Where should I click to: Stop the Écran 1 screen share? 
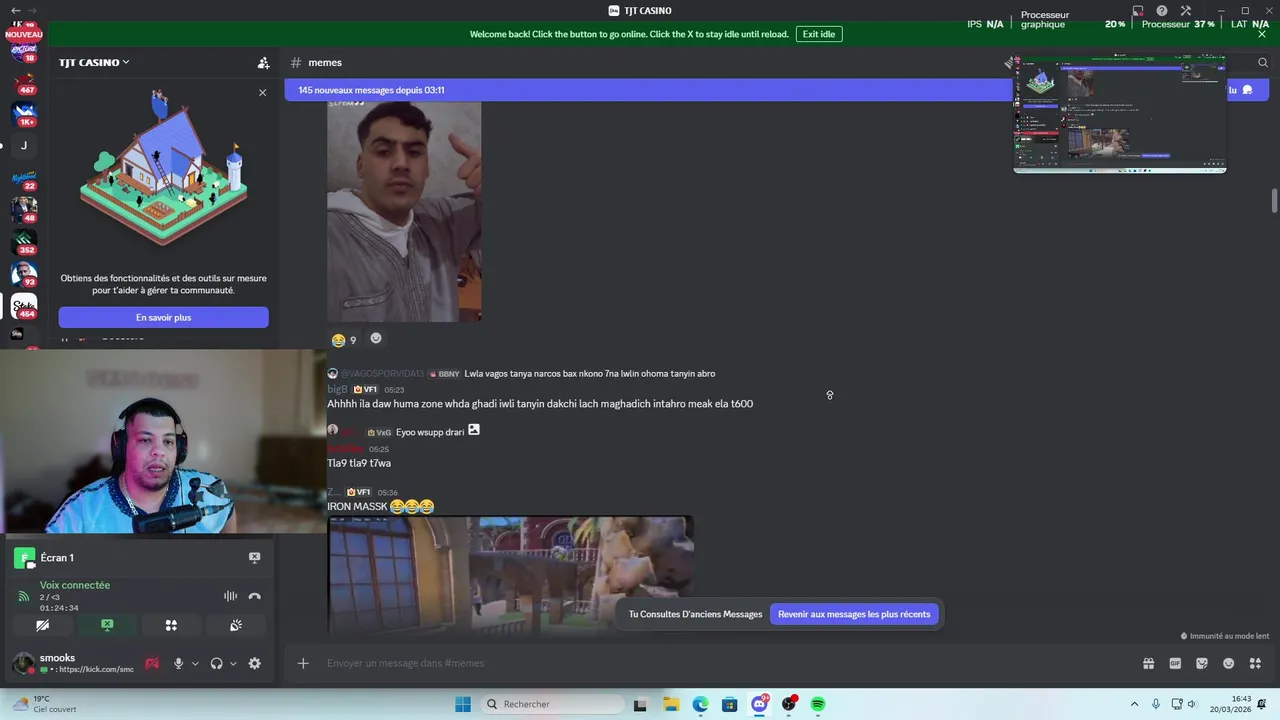coord(254,558)
